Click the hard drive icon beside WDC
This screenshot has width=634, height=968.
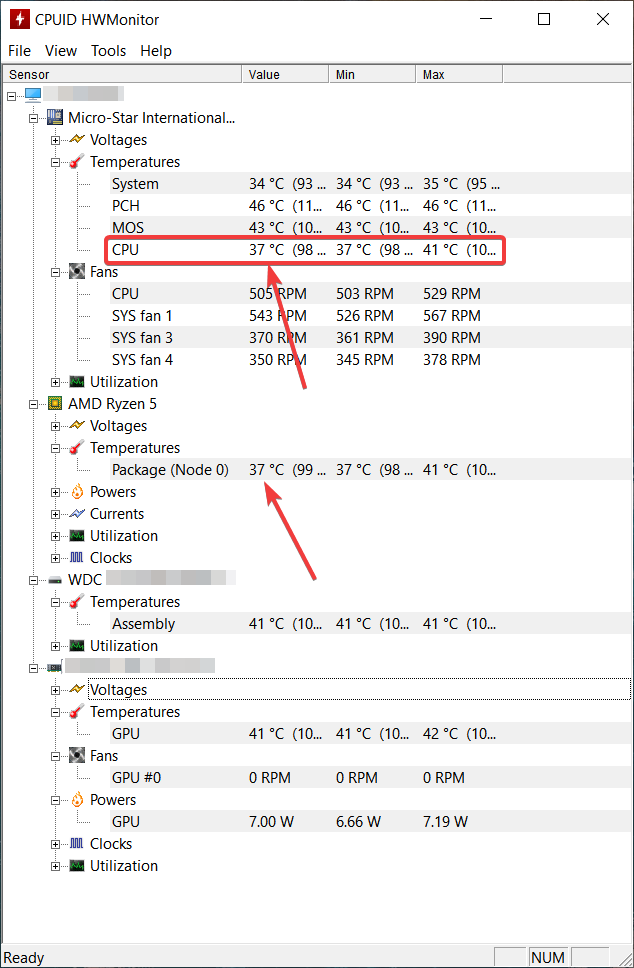(x=55, y=580)
